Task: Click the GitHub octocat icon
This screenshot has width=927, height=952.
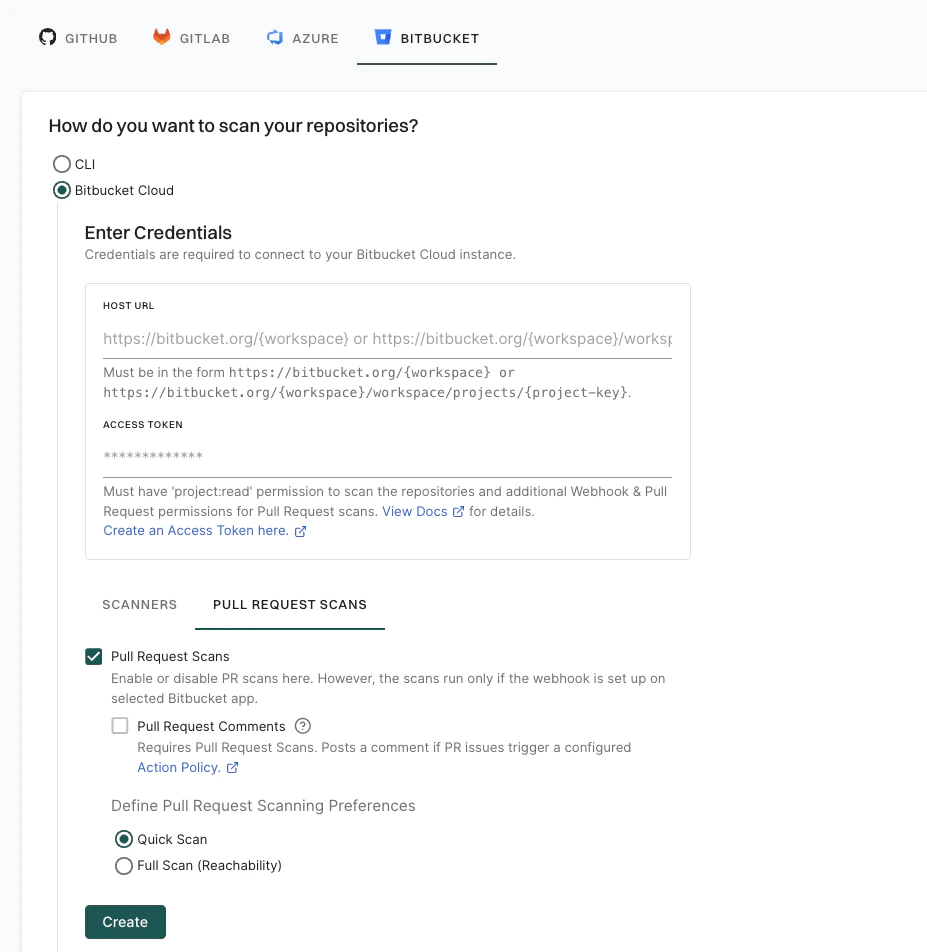Action: point(47,37)
